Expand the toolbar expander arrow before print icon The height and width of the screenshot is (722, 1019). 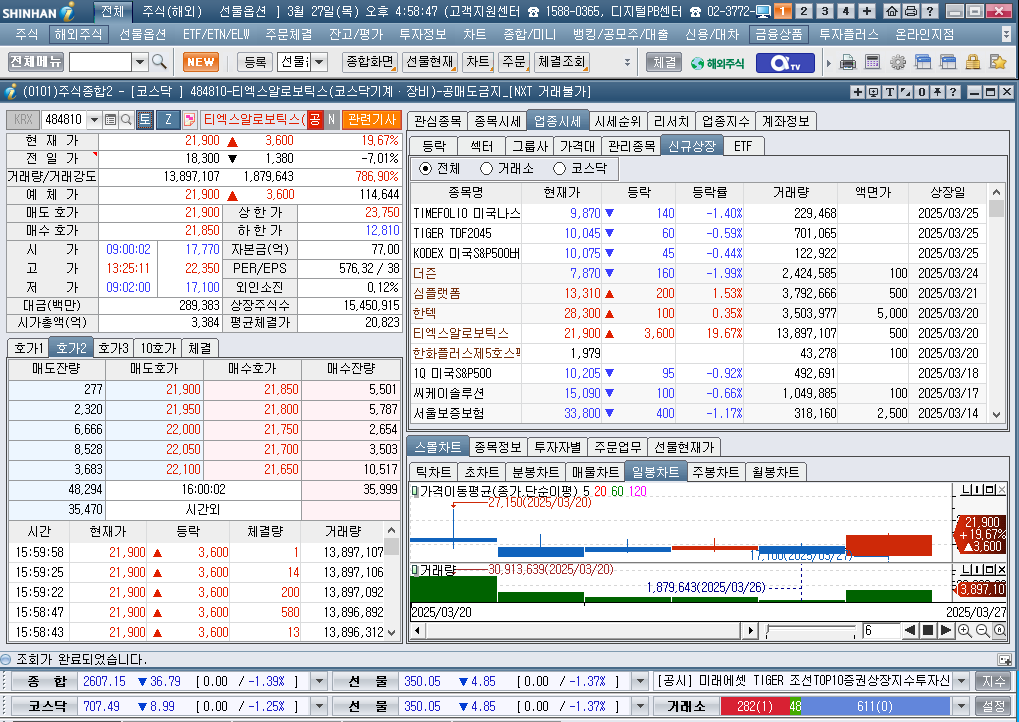pyautogui.click(x=829, y=63)
